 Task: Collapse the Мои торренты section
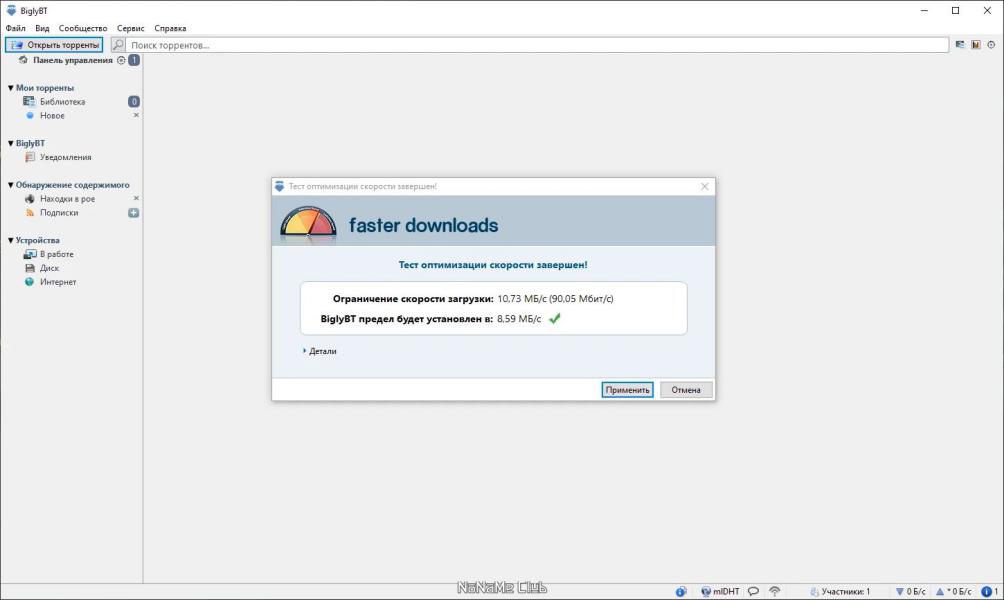pos(10,88)
